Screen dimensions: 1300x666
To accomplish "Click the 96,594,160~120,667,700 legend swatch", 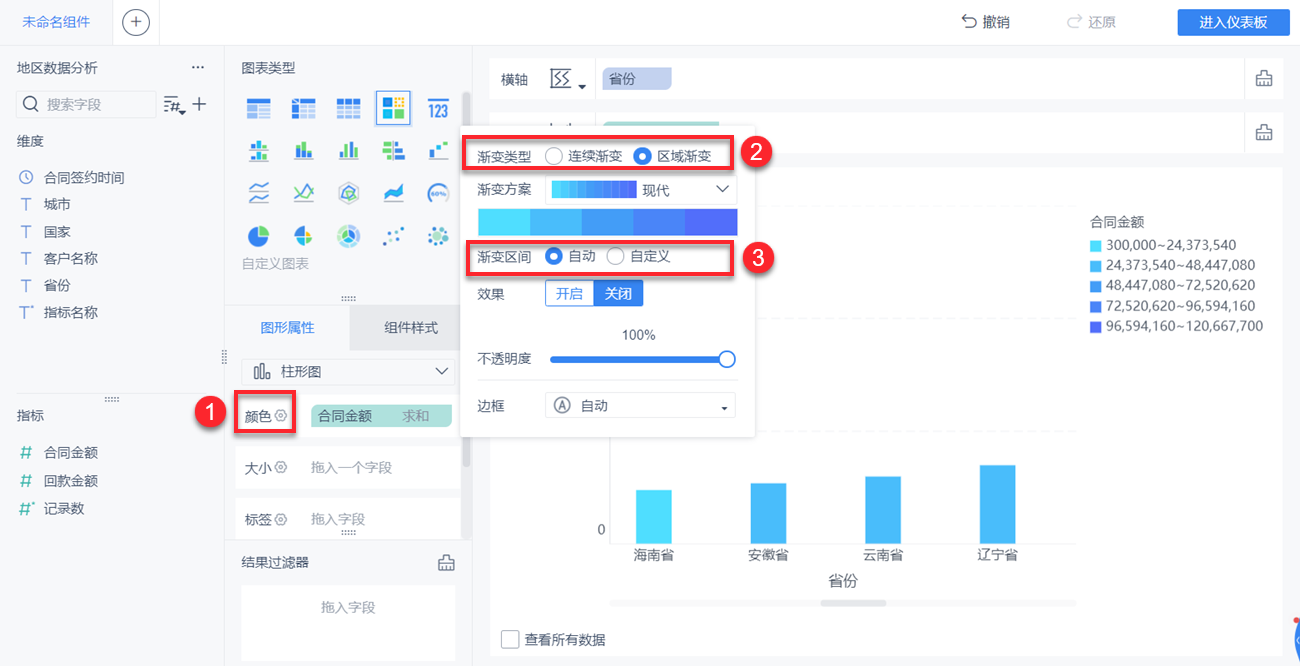I will click(1096, 326).
